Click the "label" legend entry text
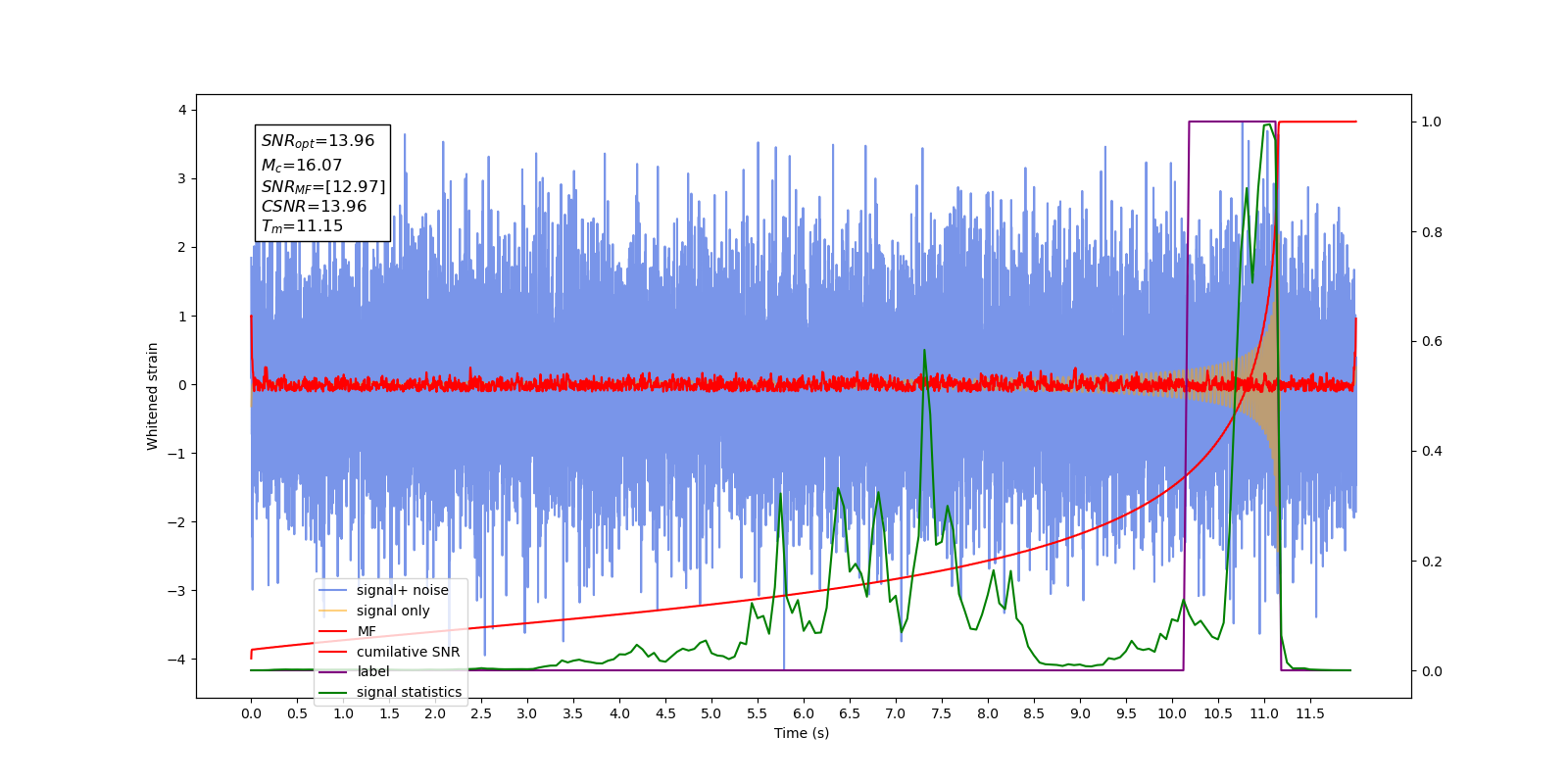 point(373,671)
